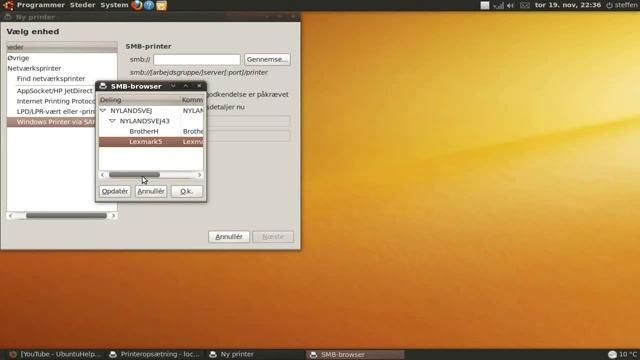Select the Lexmark5 shared printer
This screenshot has width=640, height=360.
(x=151, y=142)
